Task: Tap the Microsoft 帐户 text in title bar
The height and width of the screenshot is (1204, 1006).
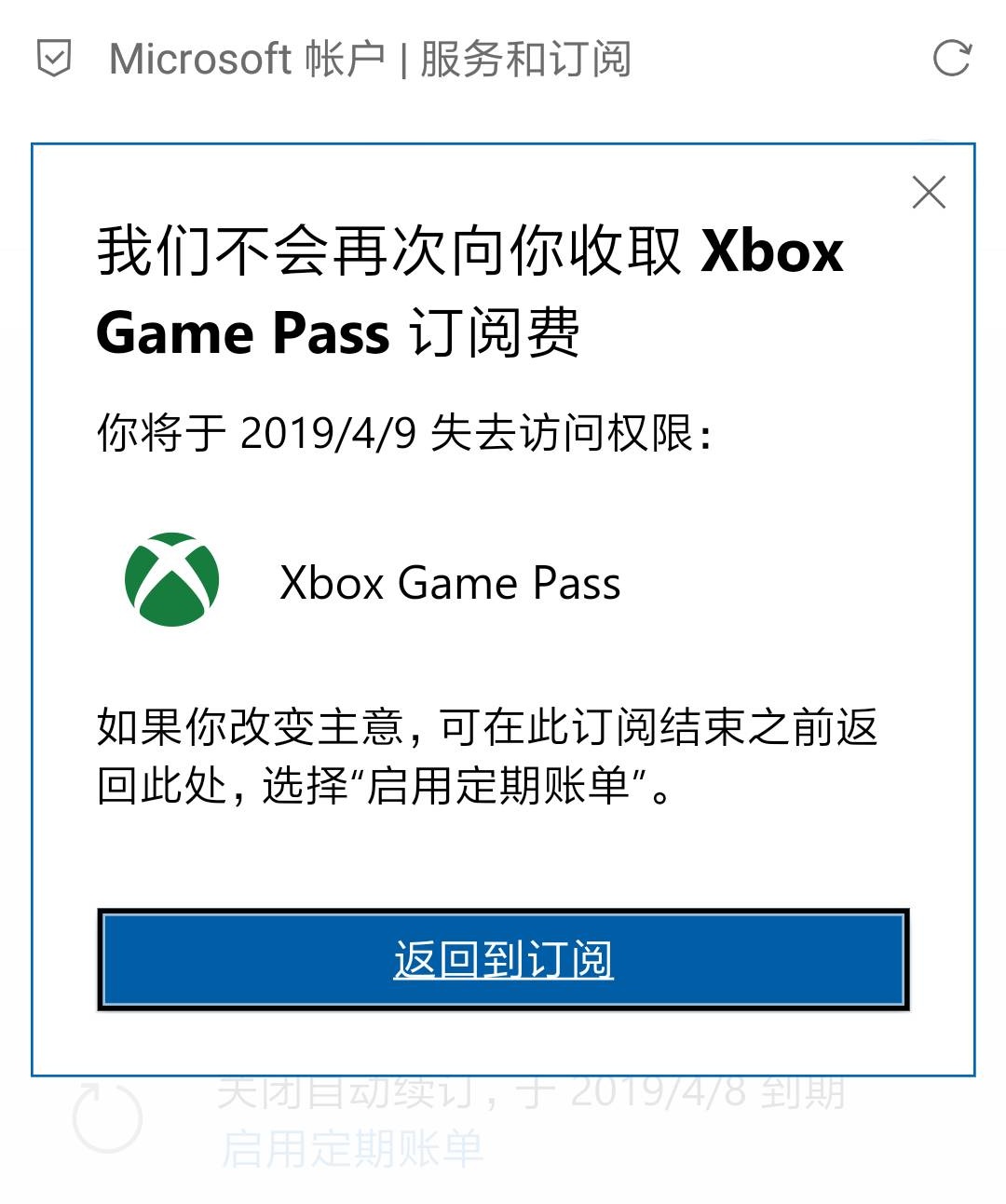Action: click(247, 60)
